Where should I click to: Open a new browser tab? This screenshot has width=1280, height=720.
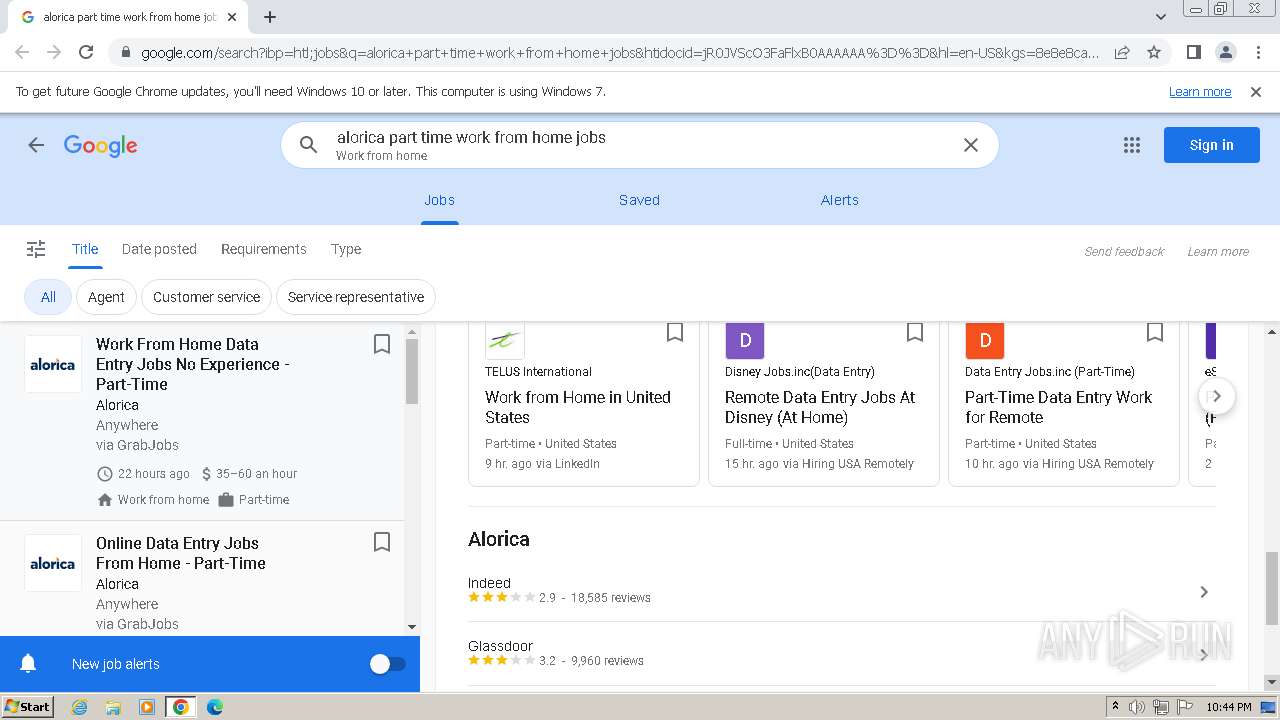click(270, 17)
